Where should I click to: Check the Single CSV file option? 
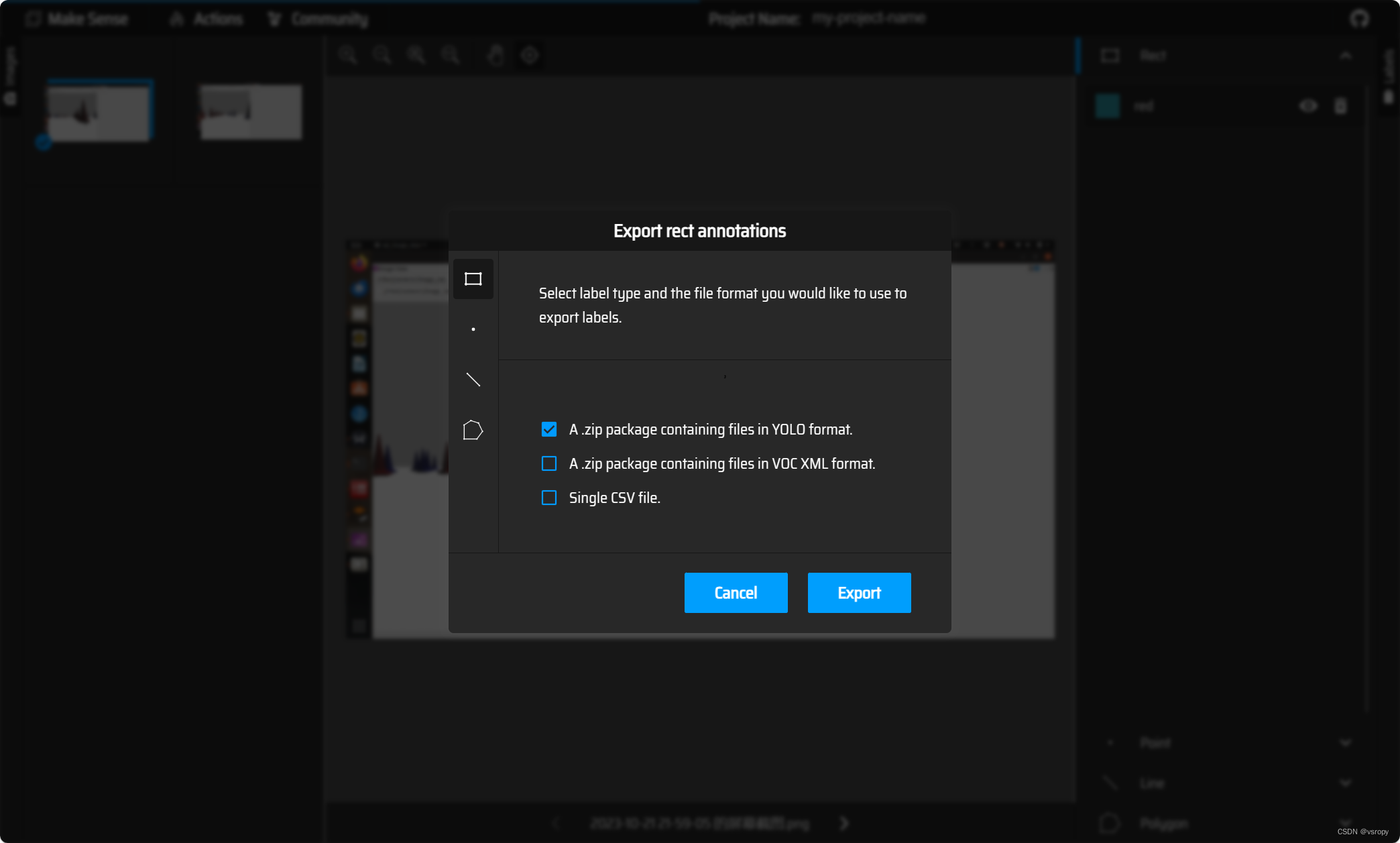click(x=548, y=498)
